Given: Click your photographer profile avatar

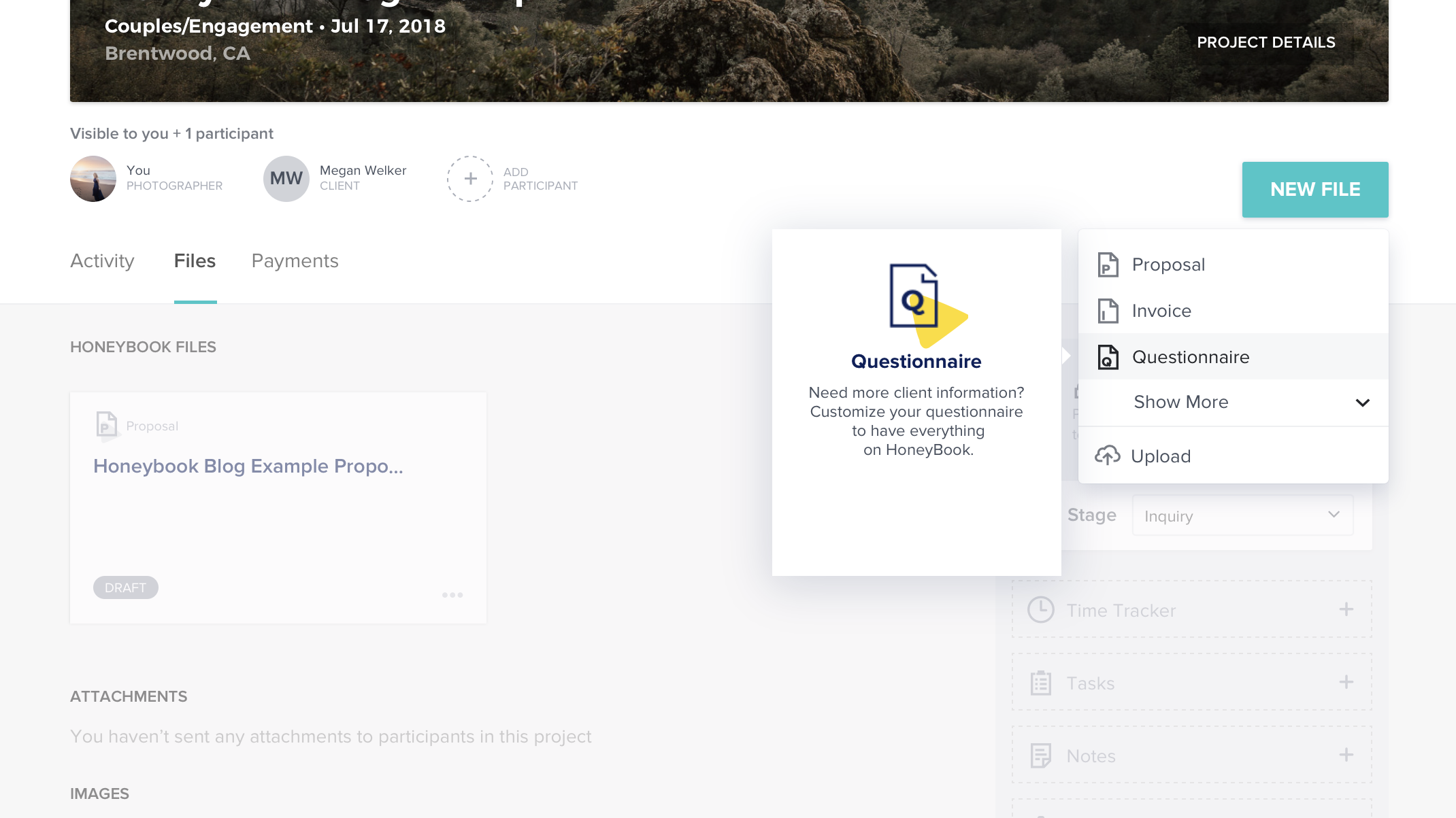Looking at the screenshot, I should 93,179.
